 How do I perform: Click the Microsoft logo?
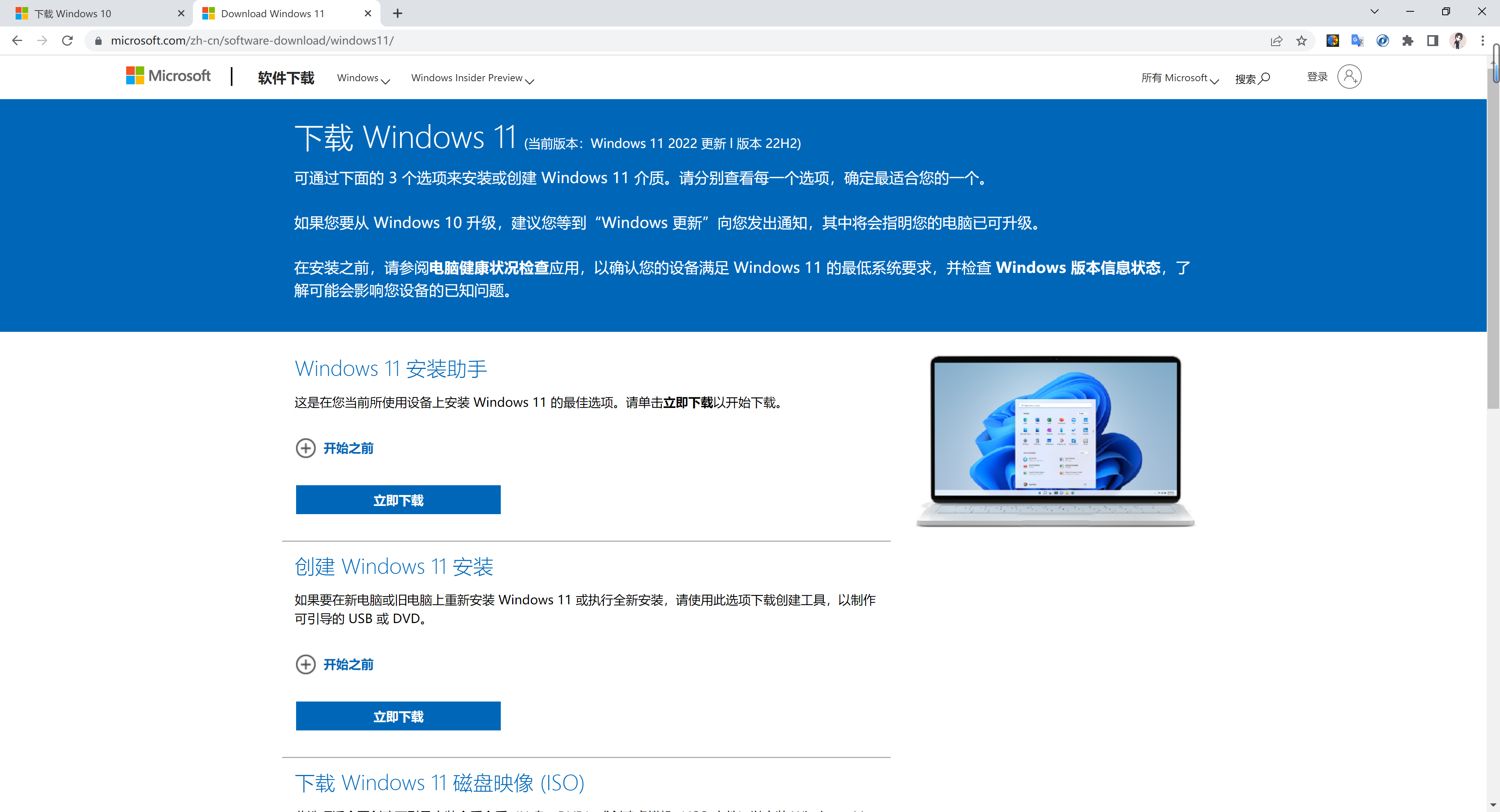coord(168,76)
